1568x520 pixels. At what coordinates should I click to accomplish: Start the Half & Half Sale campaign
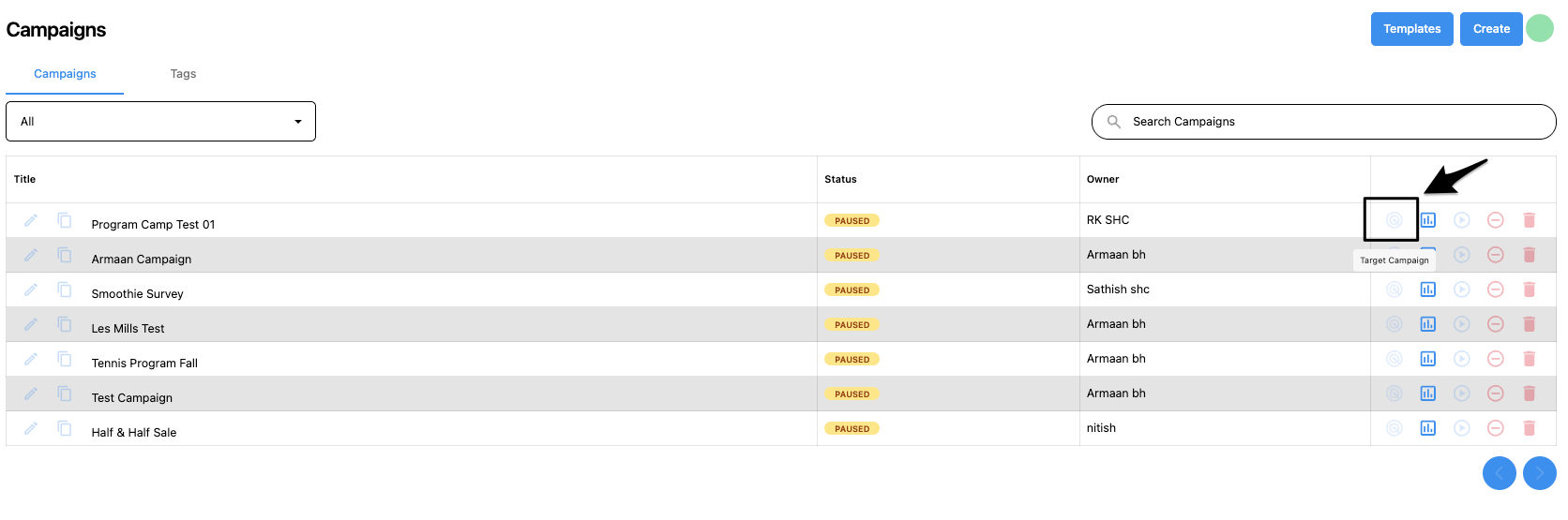click(x=1461, y=428)
